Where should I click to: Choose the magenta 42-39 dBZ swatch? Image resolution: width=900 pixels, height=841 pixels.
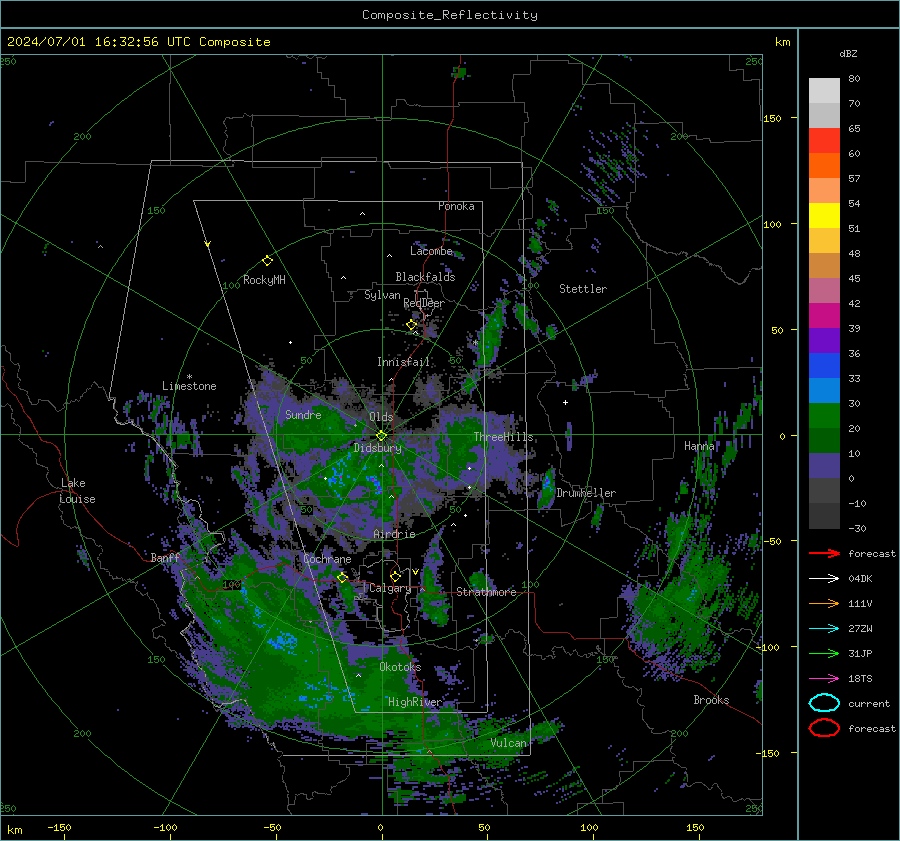(824, 315)
